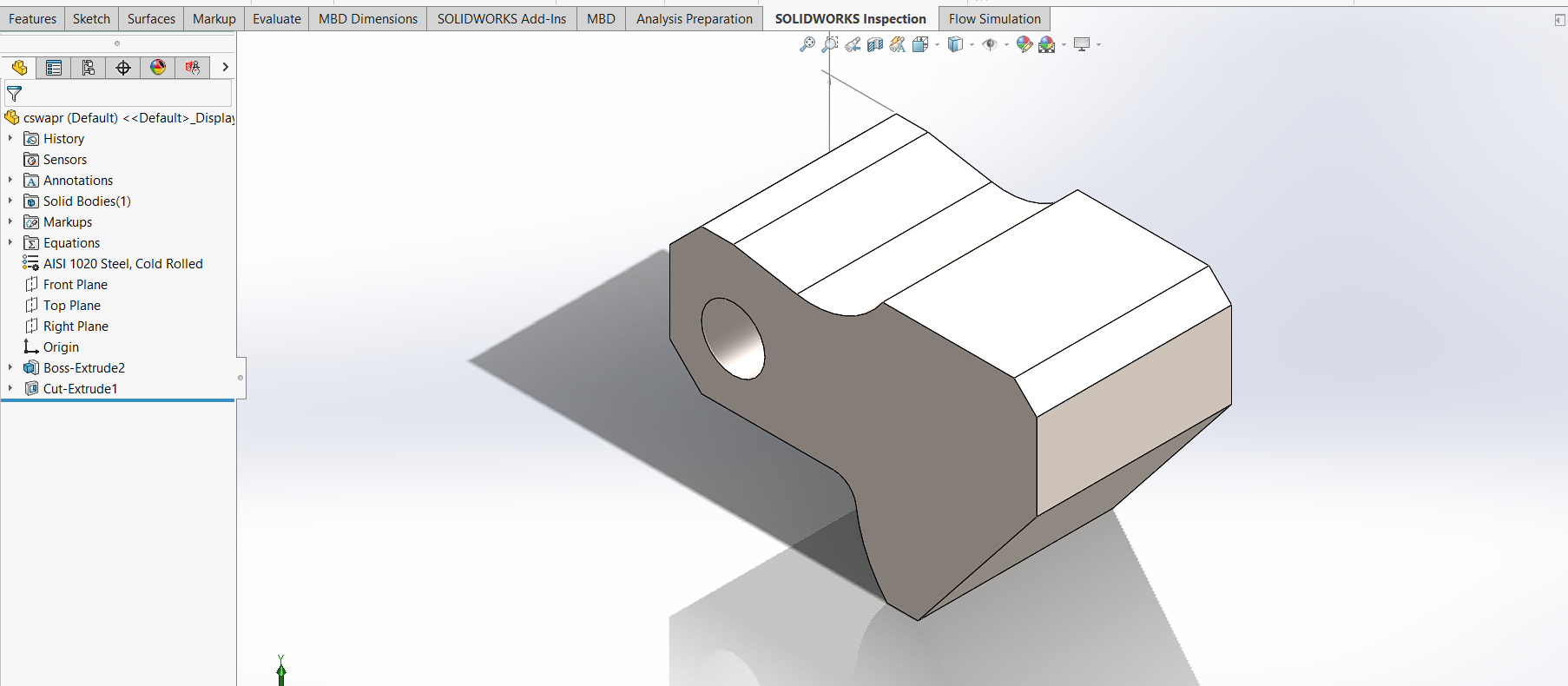The image size is (1568, 686).
Task: Click the Markups folder icon
Action: point(31,222)
